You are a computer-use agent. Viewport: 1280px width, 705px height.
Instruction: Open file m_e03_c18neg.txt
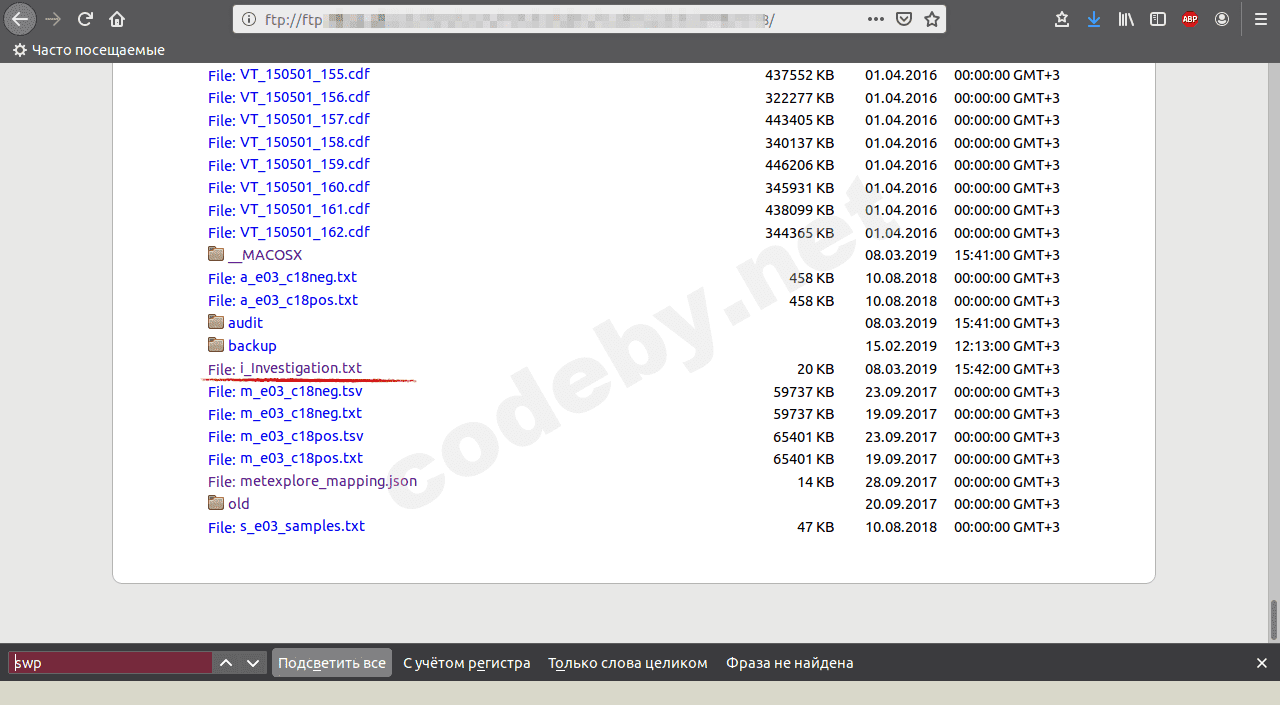301,413
